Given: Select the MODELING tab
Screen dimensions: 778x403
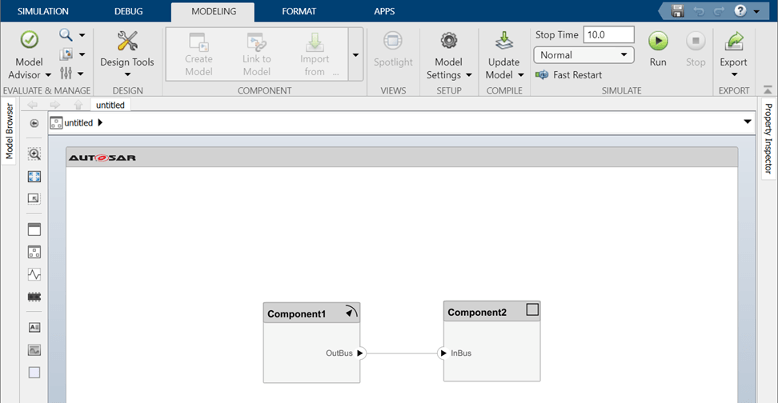Looking at the screenshot, I should pos(214,11).
